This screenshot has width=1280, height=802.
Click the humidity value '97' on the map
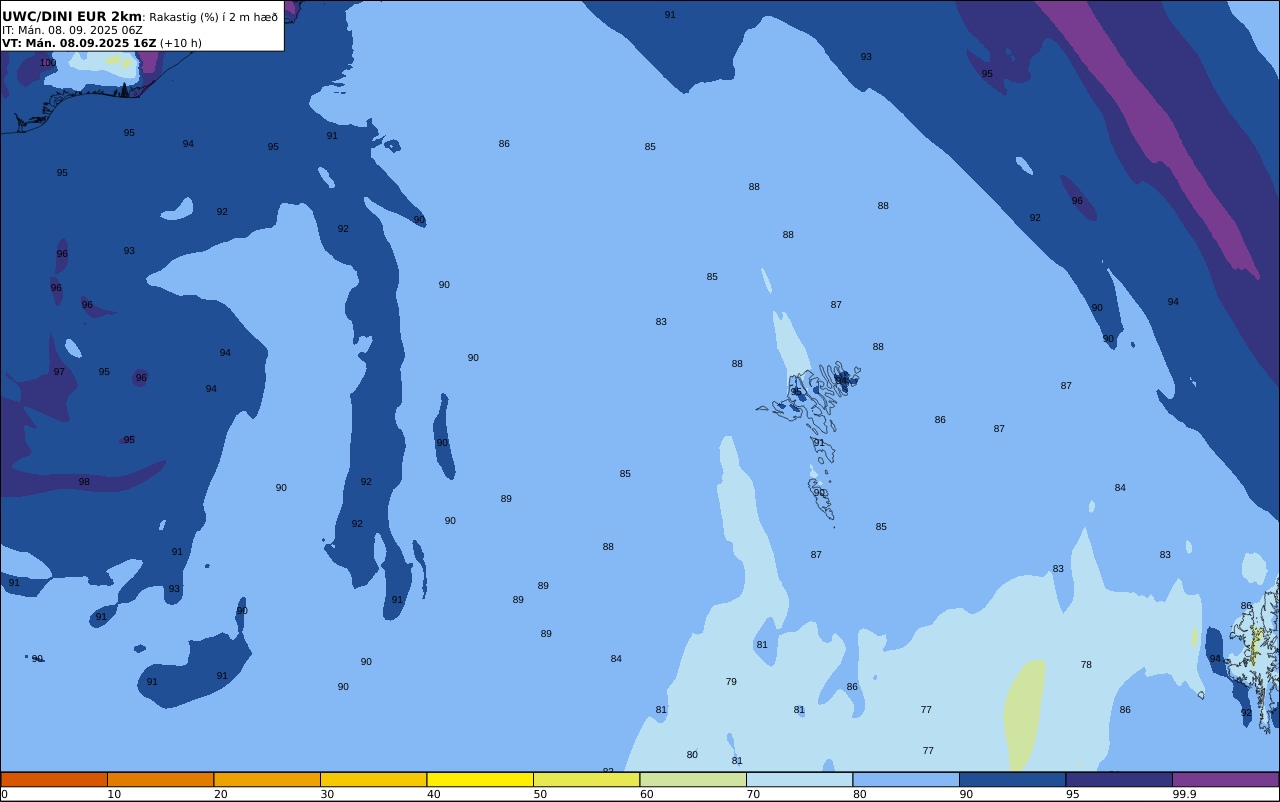pos(59,372)
